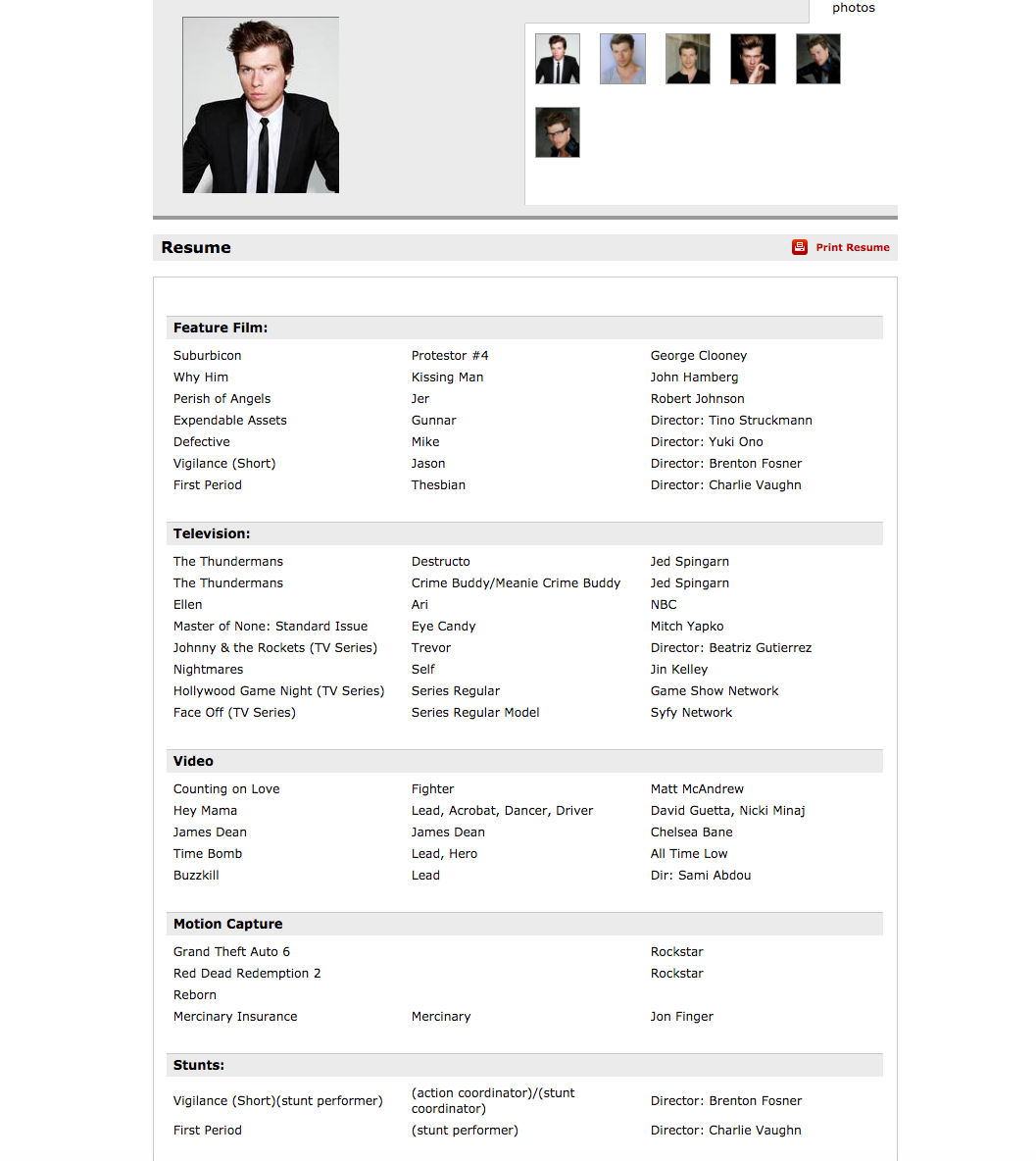Click the Grand Theft Auto 6 entry
The image size is (1036, 1161).
tap(231, 951)
